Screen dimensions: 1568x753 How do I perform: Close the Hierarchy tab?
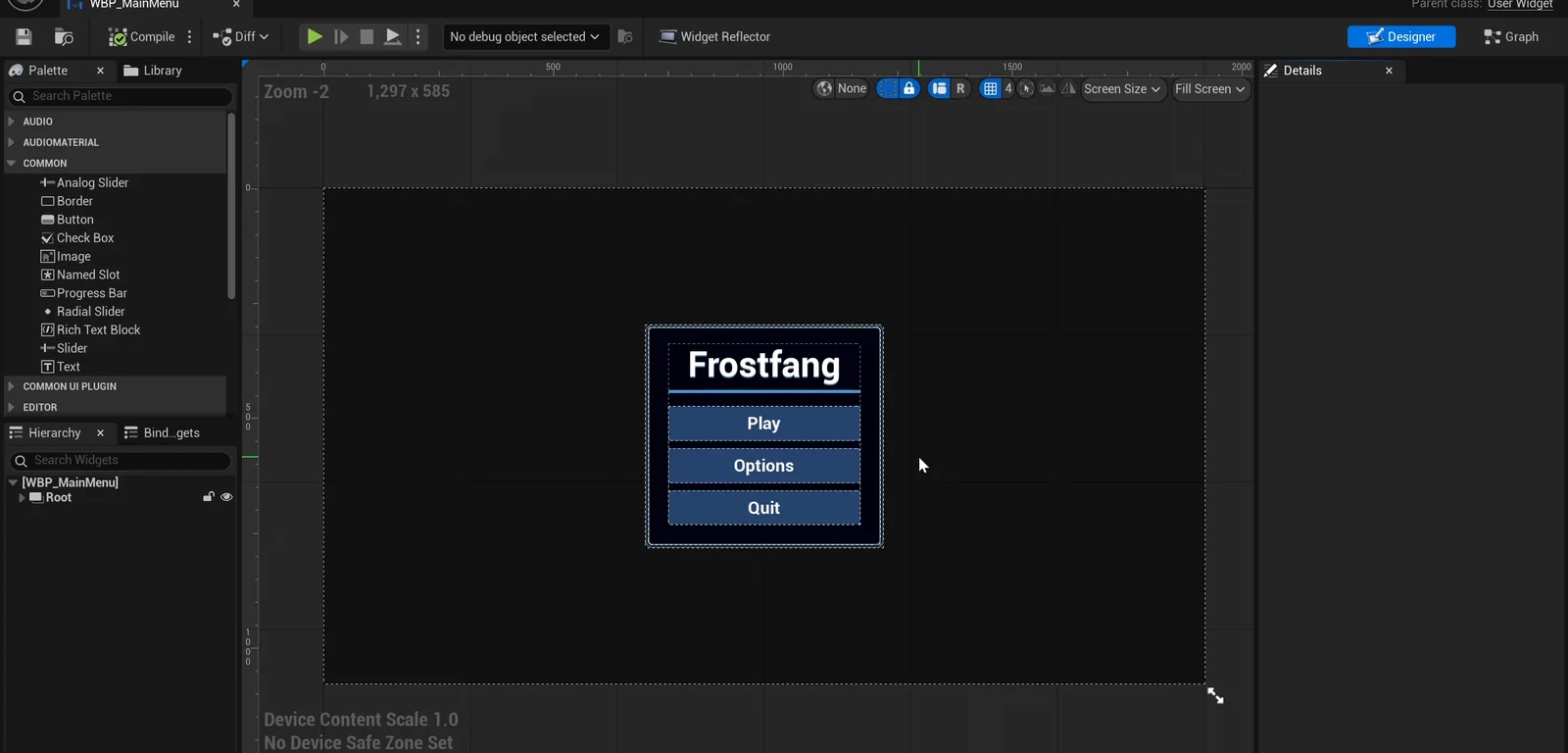tap(100, 433)
